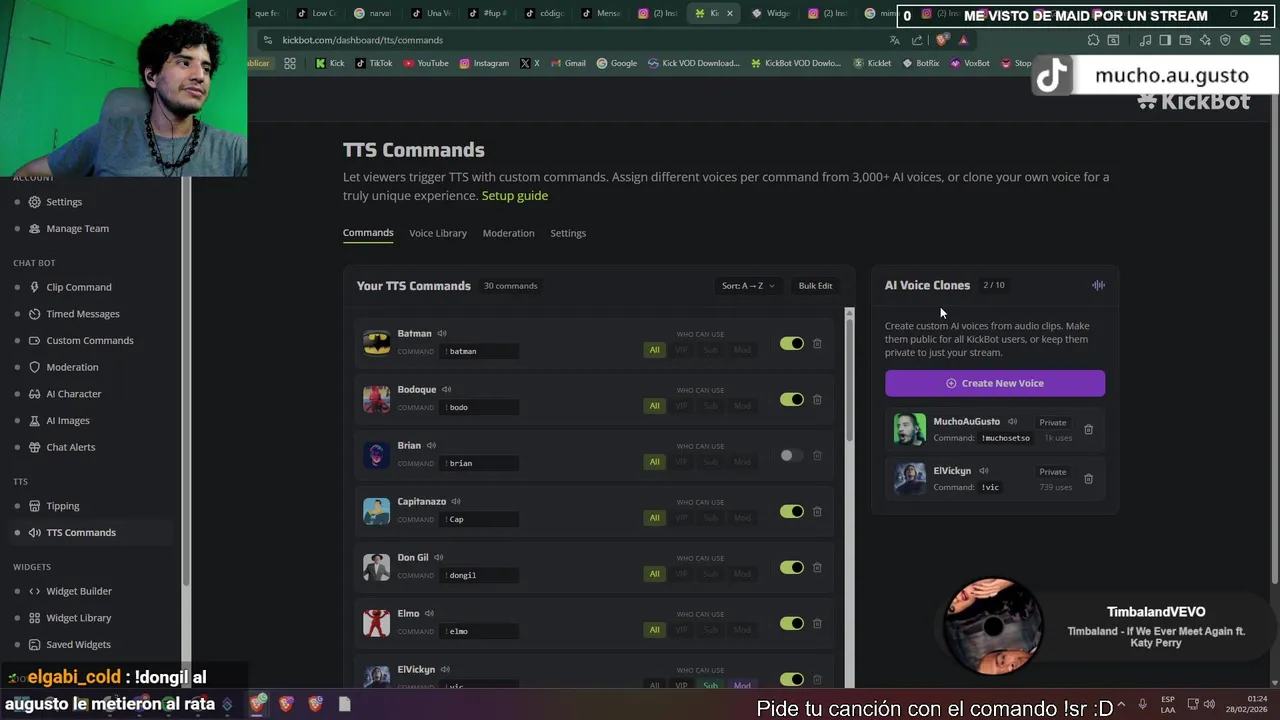Delete the Brian command with trash icon
1280x720 pixels.
click(x=817, y=455)
